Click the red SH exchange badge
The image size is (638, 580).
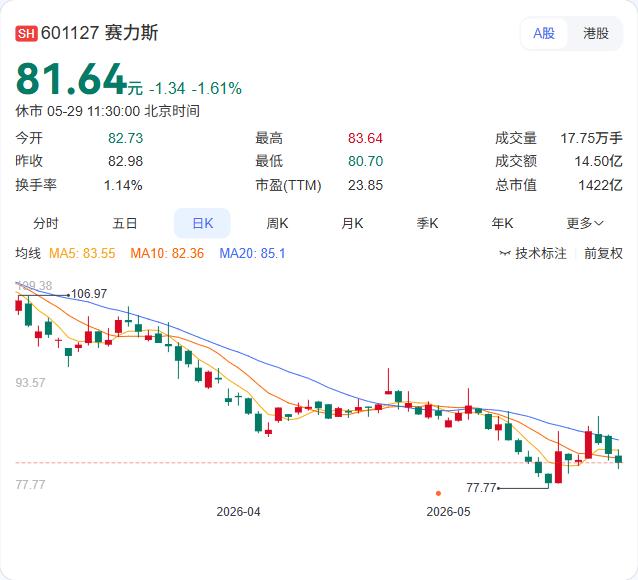coord(26,33)
